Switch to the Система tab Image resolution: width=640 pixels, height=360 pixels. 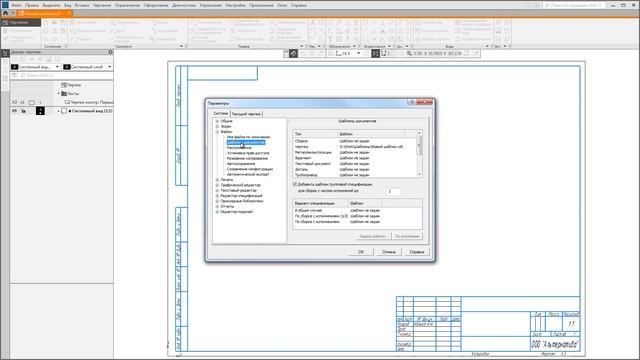coord(221,113)
